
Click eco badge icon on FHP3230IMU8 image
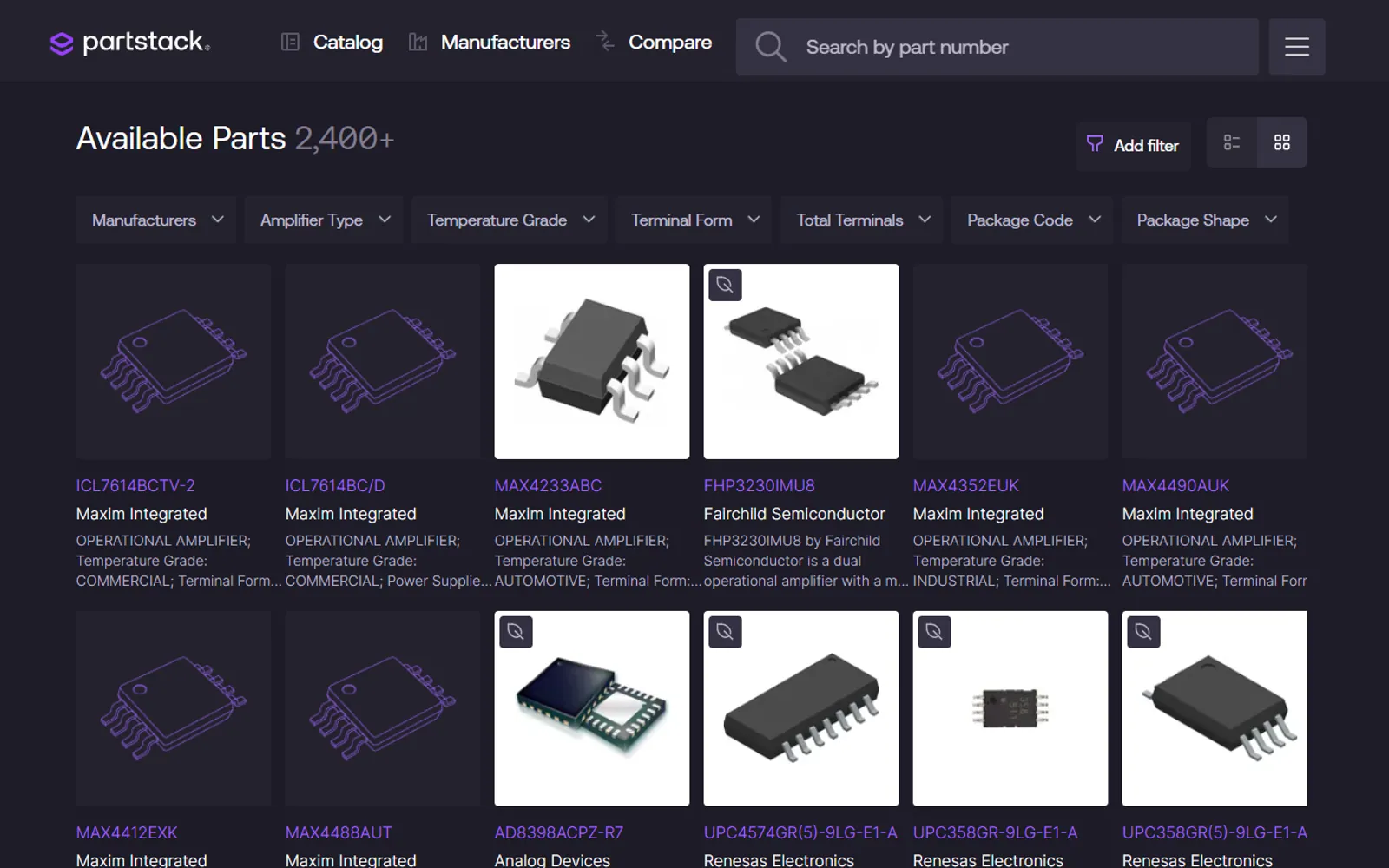point(725,285)
